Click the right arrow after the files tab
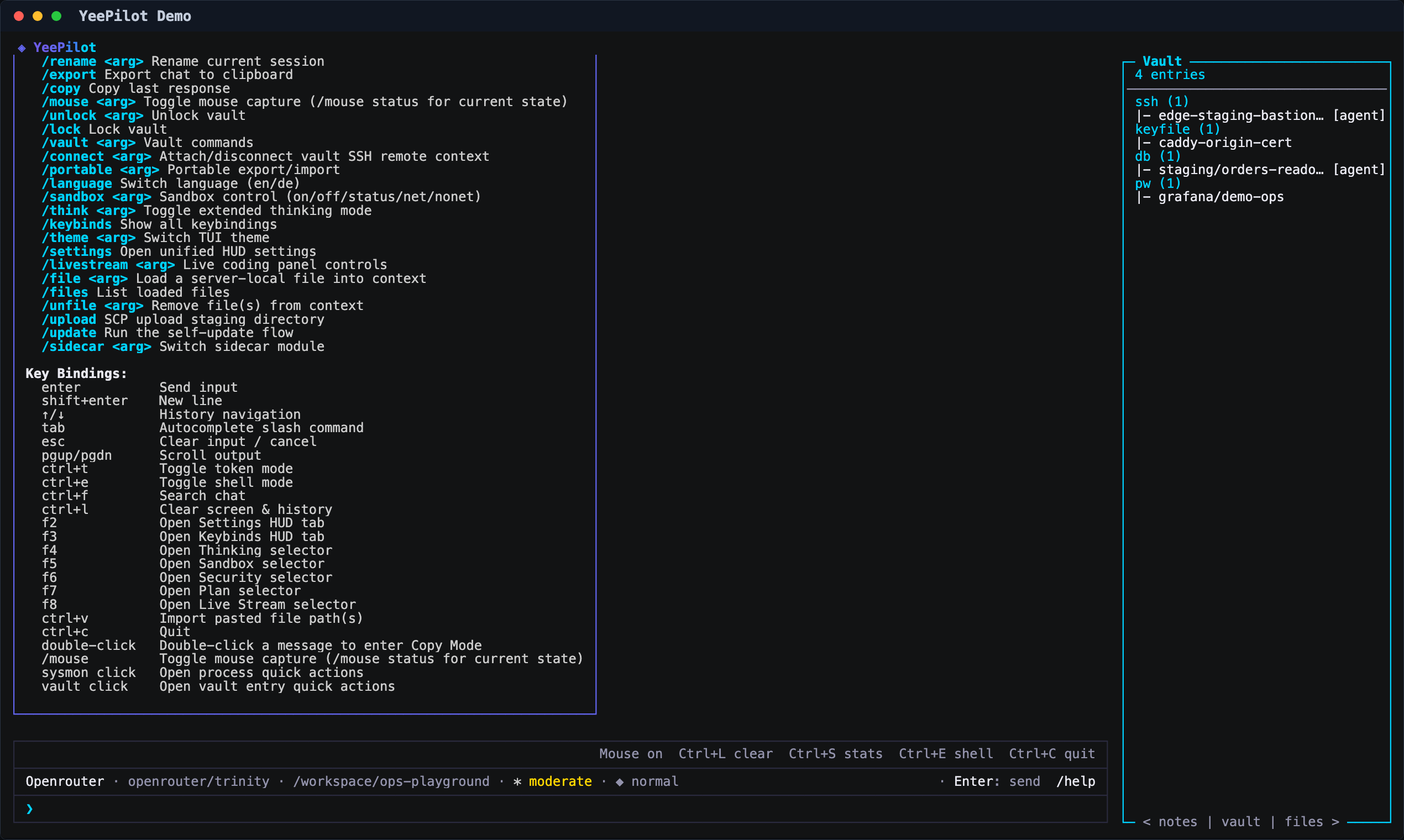1404x840 pixels. tap(1335, 822)
